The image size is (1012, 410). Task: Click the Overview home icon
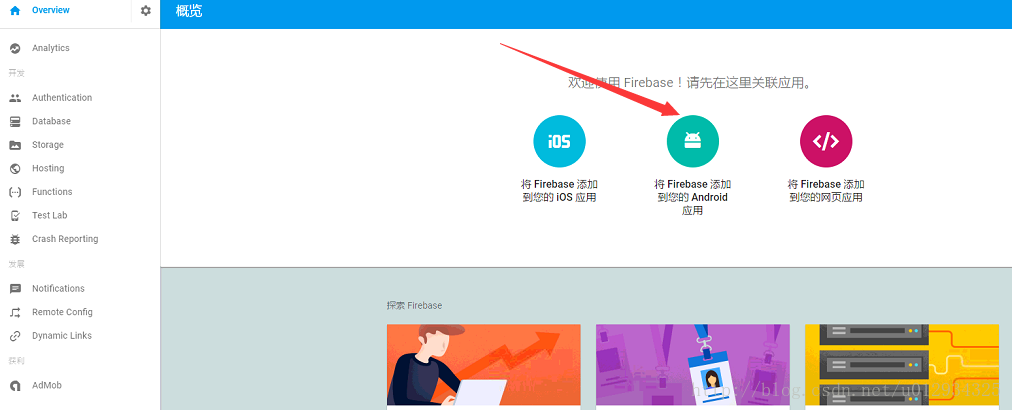point(15,10)
